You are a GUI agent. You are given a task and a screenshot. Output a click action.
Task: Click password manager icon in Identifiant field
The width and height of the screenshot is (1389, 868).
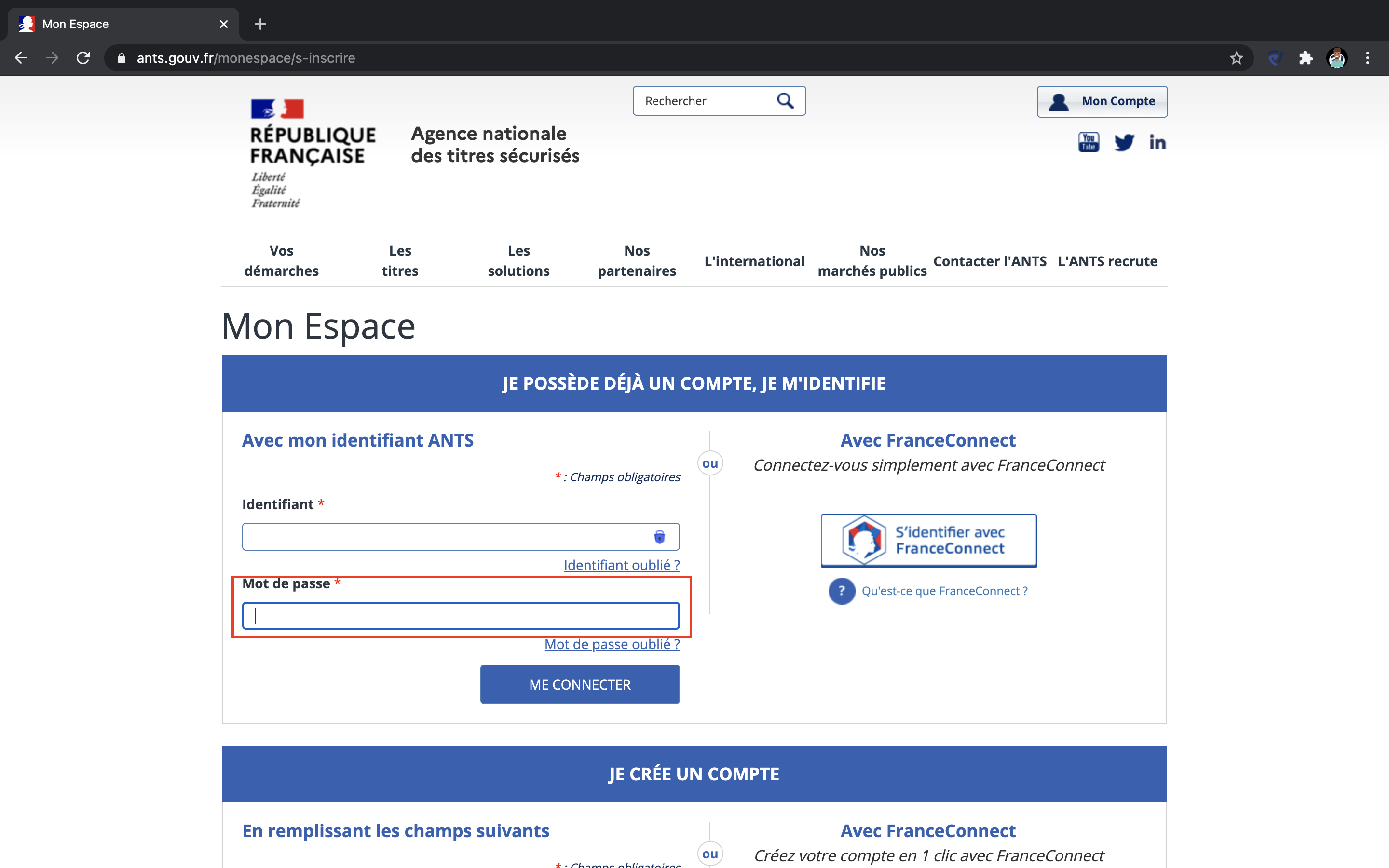[659, 537]
